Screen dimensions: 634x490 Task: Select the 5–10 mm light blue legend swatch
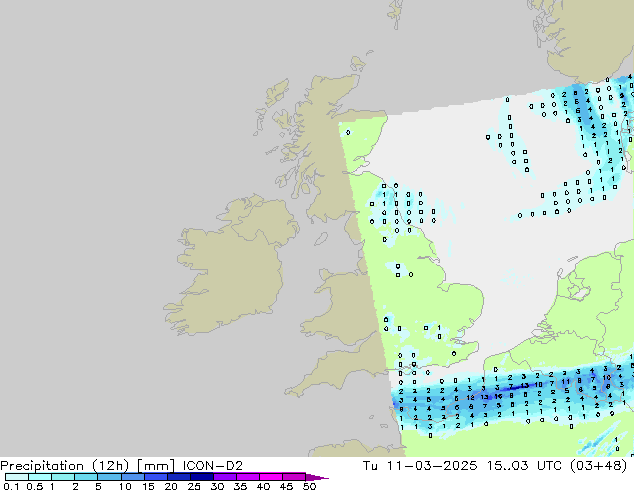109,477
